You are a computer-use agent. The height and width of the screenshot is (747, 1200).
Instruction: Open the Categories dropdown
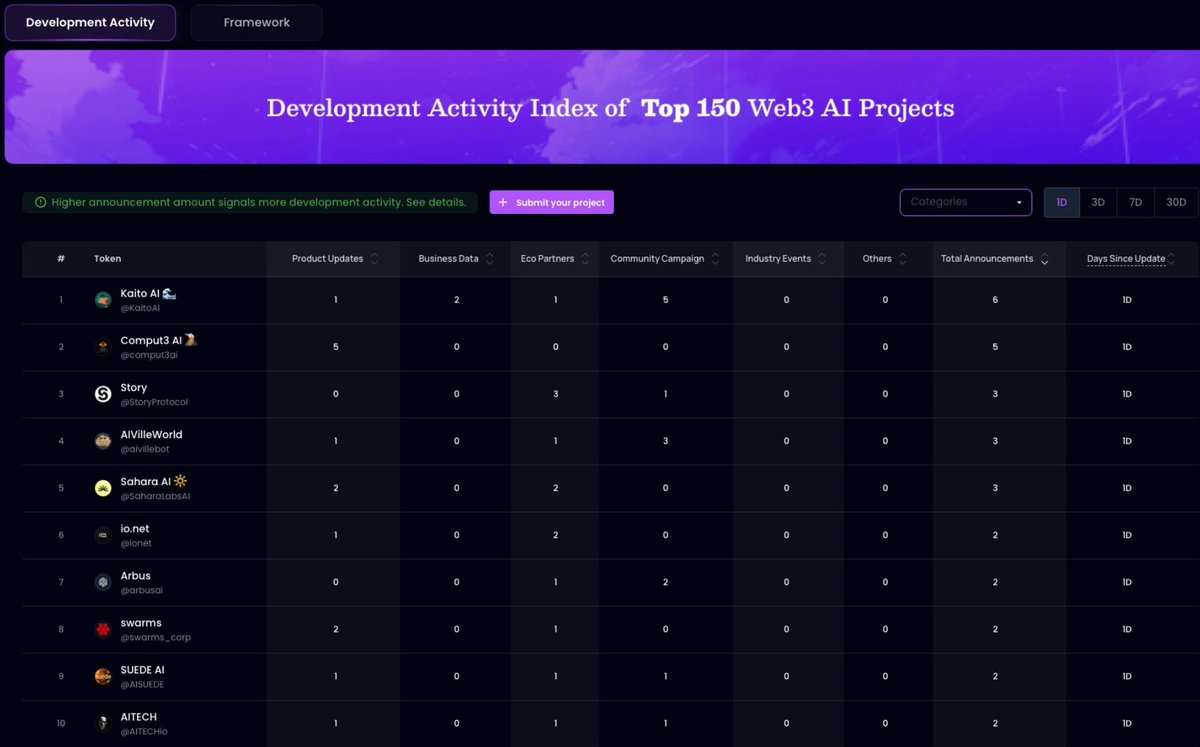pos(966,202)
